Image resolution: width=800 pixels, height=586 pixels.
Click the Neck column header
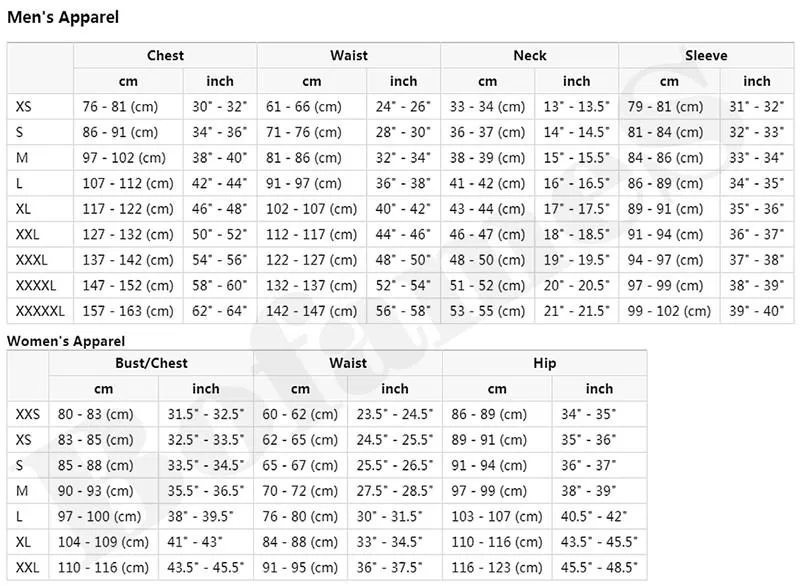[x=530, y=56]
